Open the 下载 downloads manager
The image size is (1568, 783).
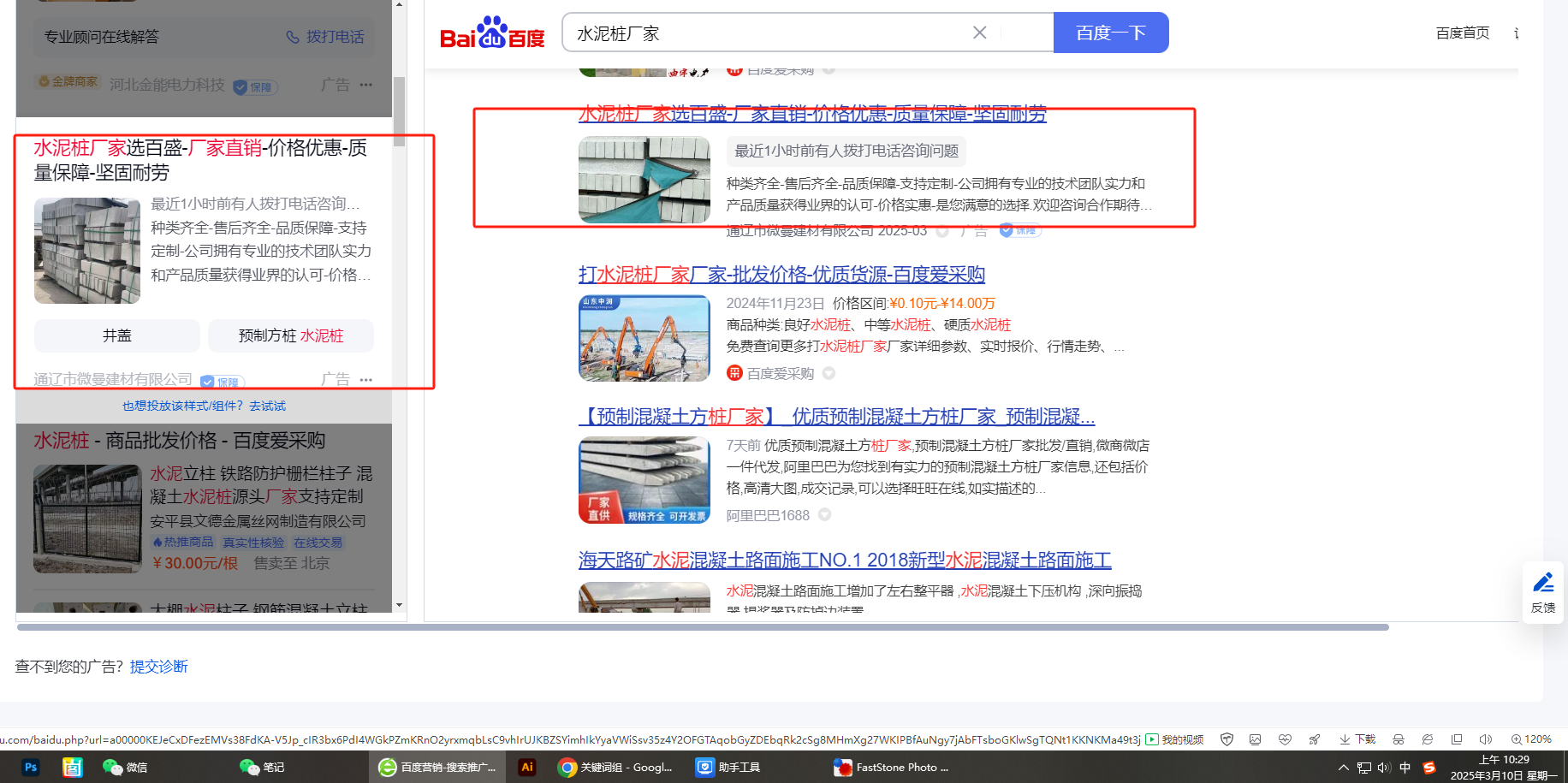coord(1357,739)
